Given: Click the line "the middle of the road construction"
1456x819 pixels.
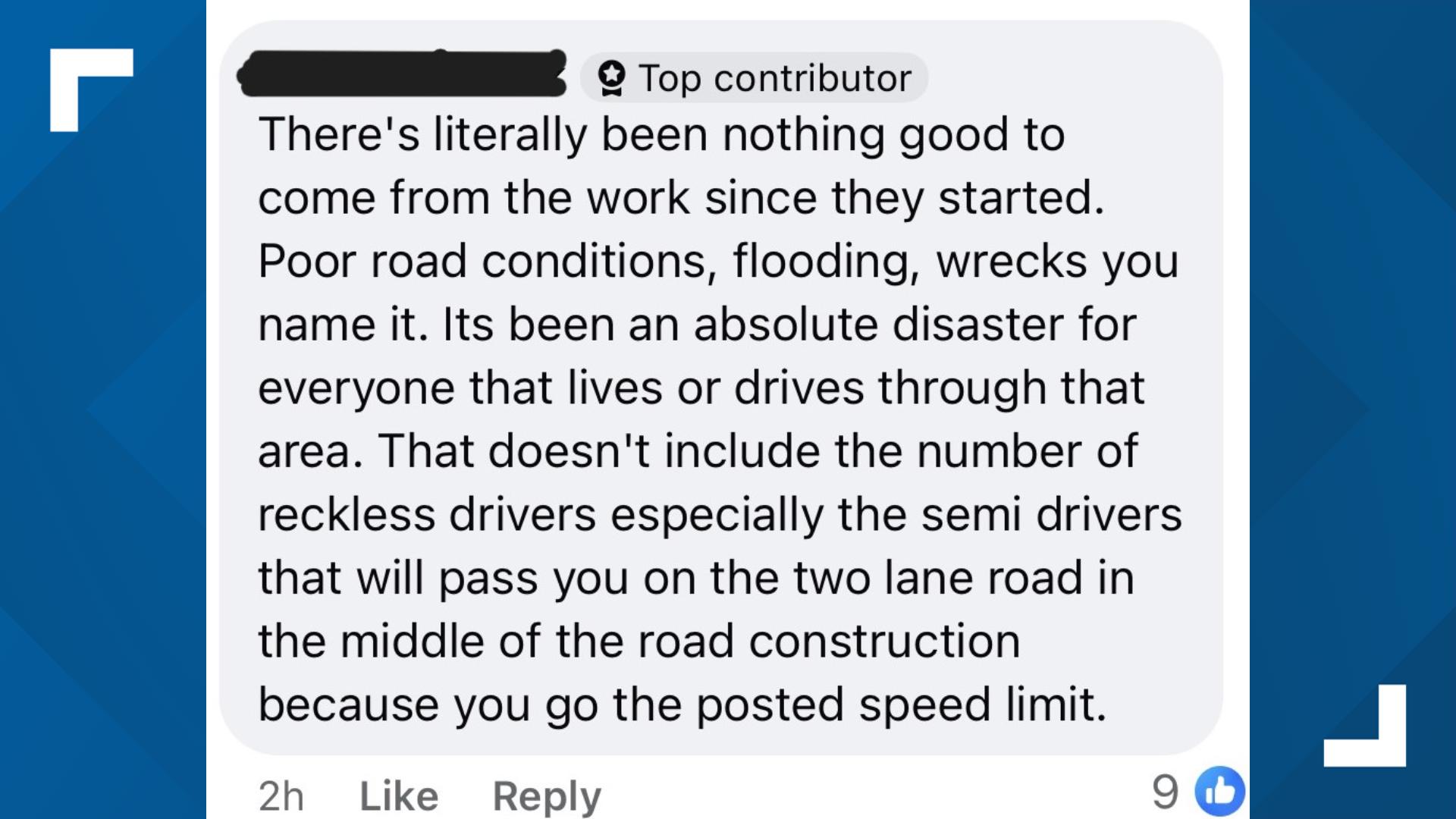Looking at the screenshot, I should [639, 642].
